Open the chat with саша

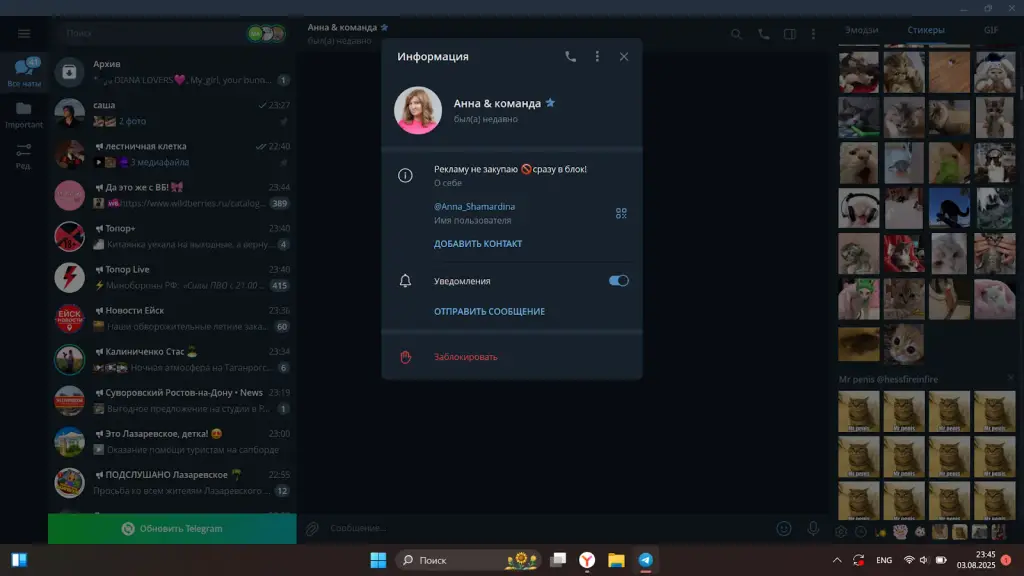pyautogui.click(x=172, y=113)
